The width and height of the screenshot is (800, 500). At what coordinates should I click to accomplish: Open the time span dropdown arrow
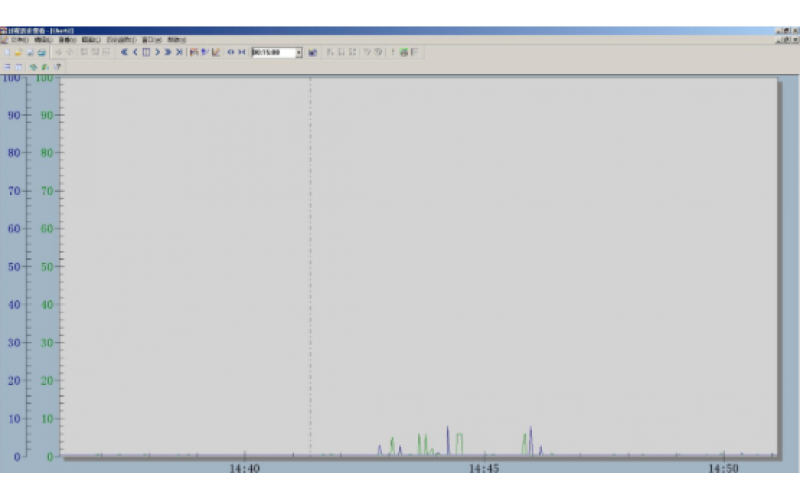coord(298,52)
